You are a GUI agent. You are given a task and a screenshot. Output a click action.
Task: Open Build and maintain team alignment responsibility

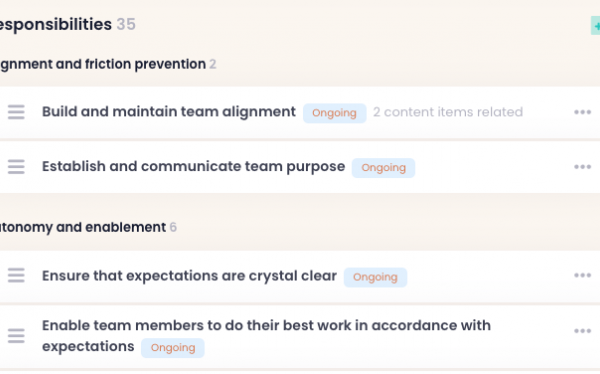pos(169,112)
